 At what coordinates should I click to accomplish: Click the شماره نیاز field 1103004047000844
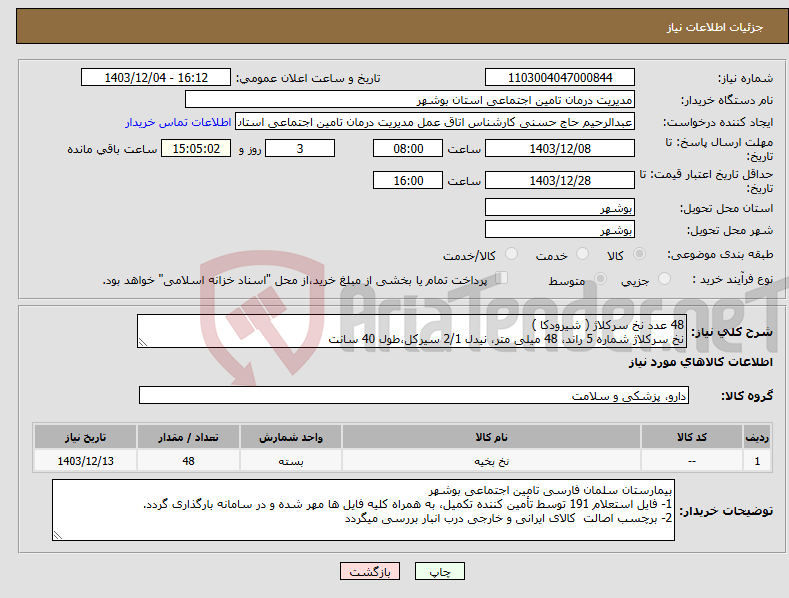tap(560, 78)
